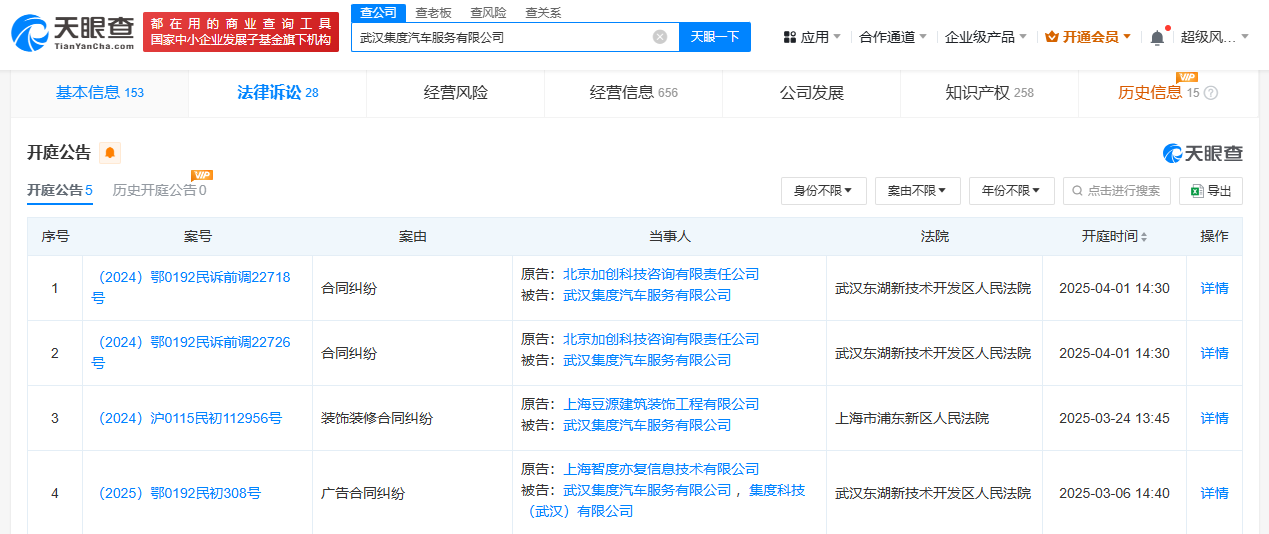The width and height of the screenshot is (1269, 534).
Task: Select the 开庭公告 5 sub-tab
Action: click(60, 190)
